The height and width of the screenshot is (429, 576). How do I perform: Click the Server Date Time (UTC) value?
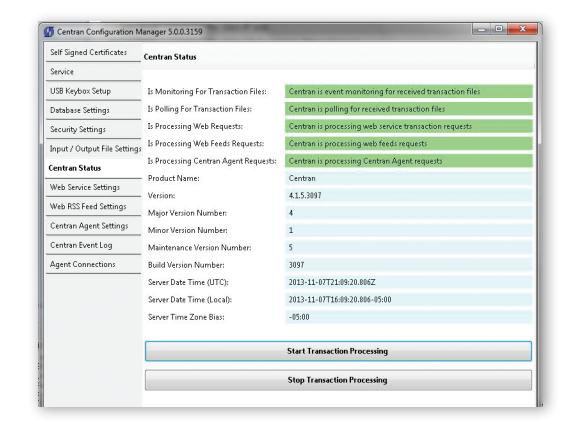pyautogui.click(x=408, y=282)
